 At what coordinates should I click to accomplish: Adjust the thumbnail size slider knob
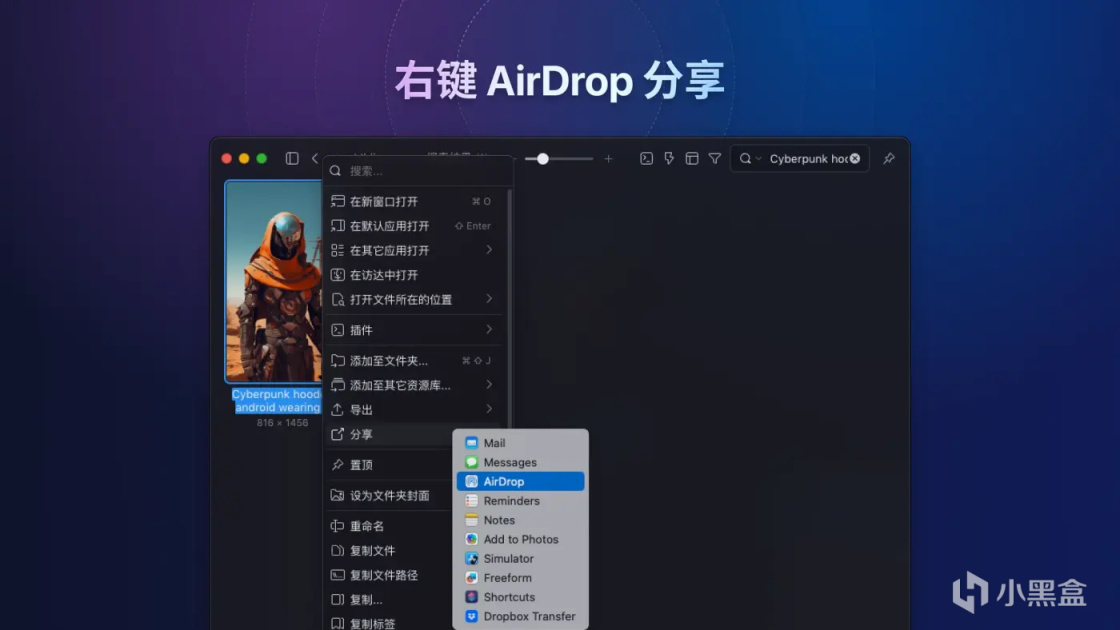pyautogui.click(x=543, y=159)
